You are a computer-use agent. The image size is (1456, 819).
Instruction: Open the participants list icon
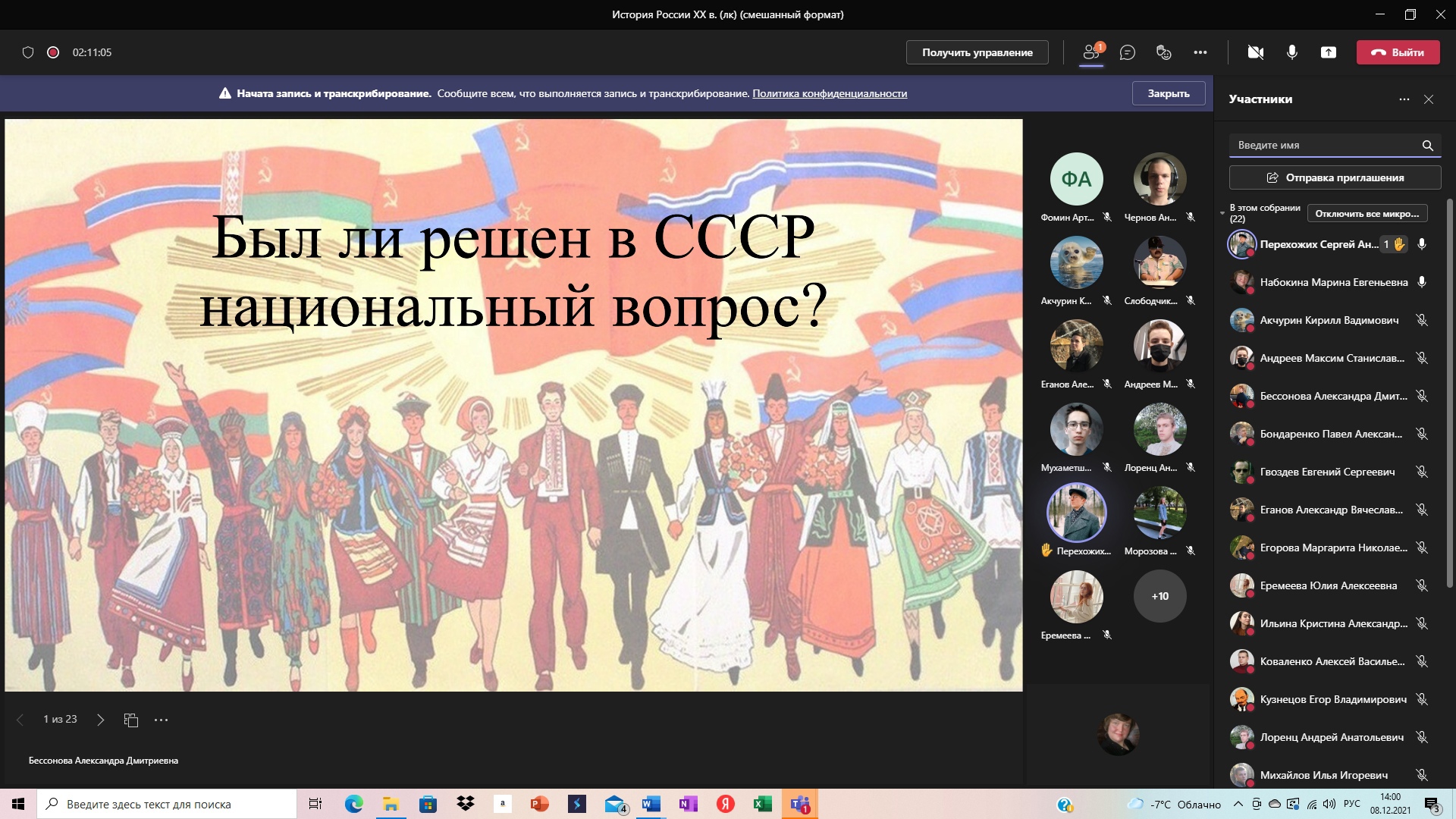click(1091, 52)
